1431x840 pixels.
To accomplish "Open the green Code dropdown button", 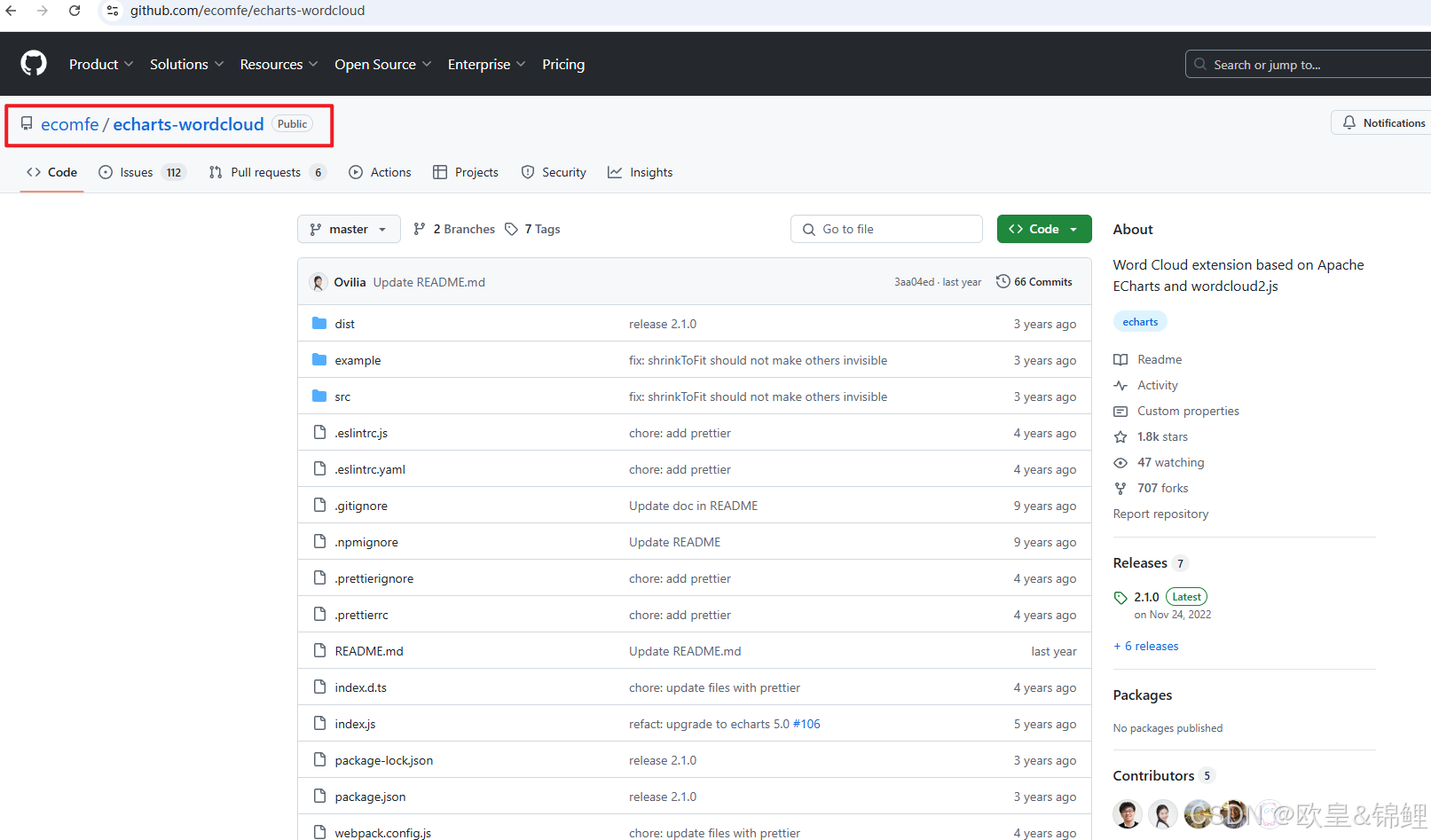I will [x=1044, y=229].
